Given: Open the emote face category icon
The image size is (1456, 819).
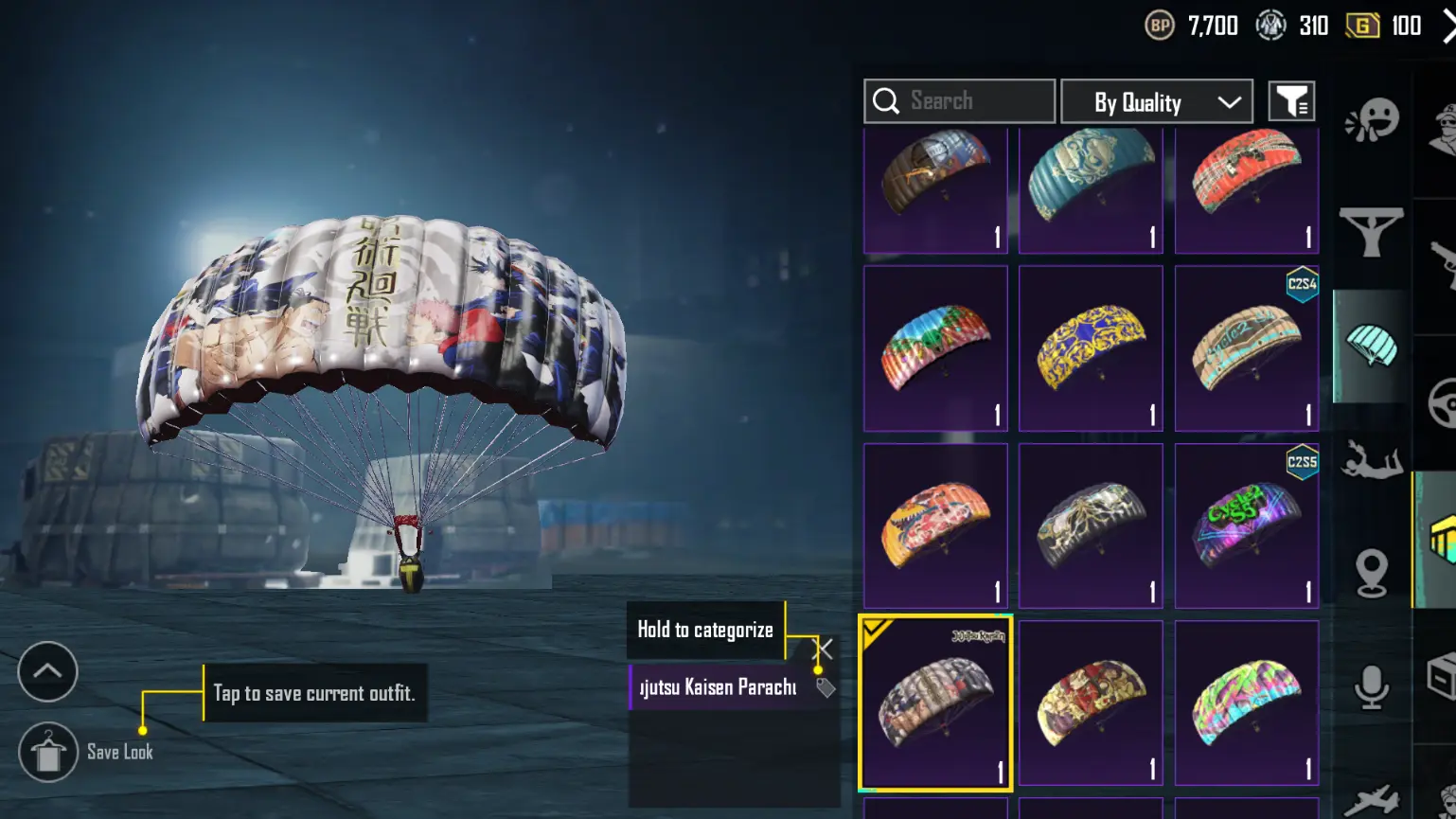Looking at the screenshot, I should (x=1371, y=120).
